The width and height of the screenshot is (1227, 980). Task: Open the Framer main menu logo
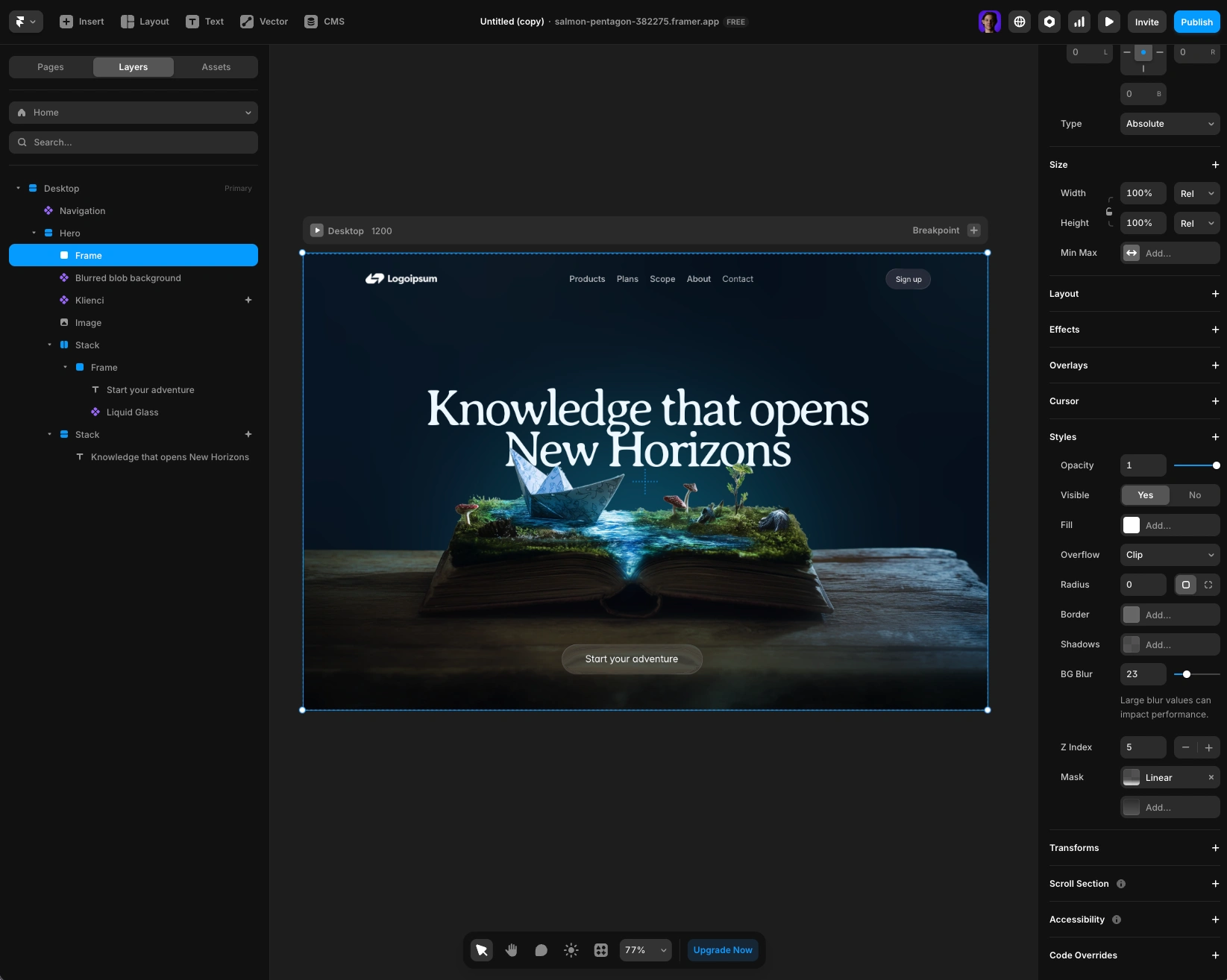pyautogui.click(x=25, y=22)
